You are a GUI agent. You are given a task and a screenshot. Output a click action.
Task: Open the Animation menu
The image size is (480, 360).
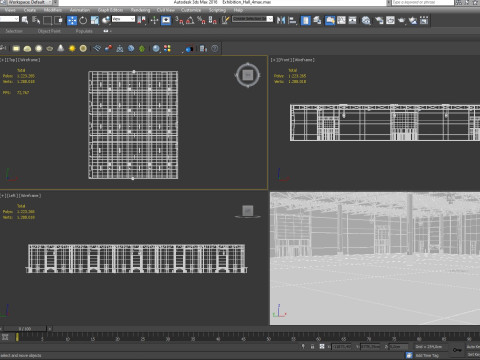pos(80,10)
